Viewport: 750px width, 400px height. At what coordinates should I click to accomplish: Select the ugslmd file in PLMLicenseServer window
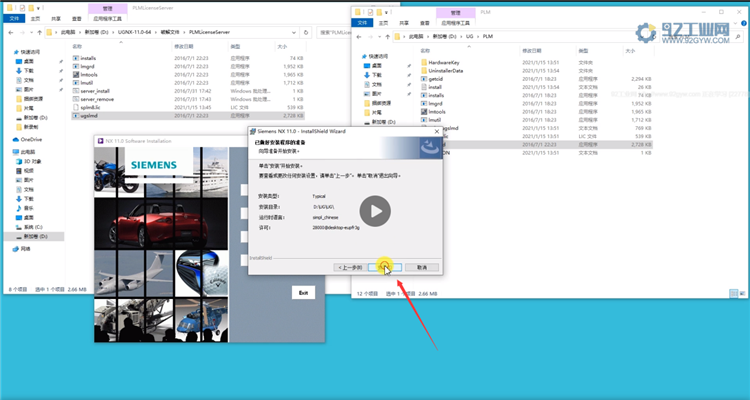(188, 115)
